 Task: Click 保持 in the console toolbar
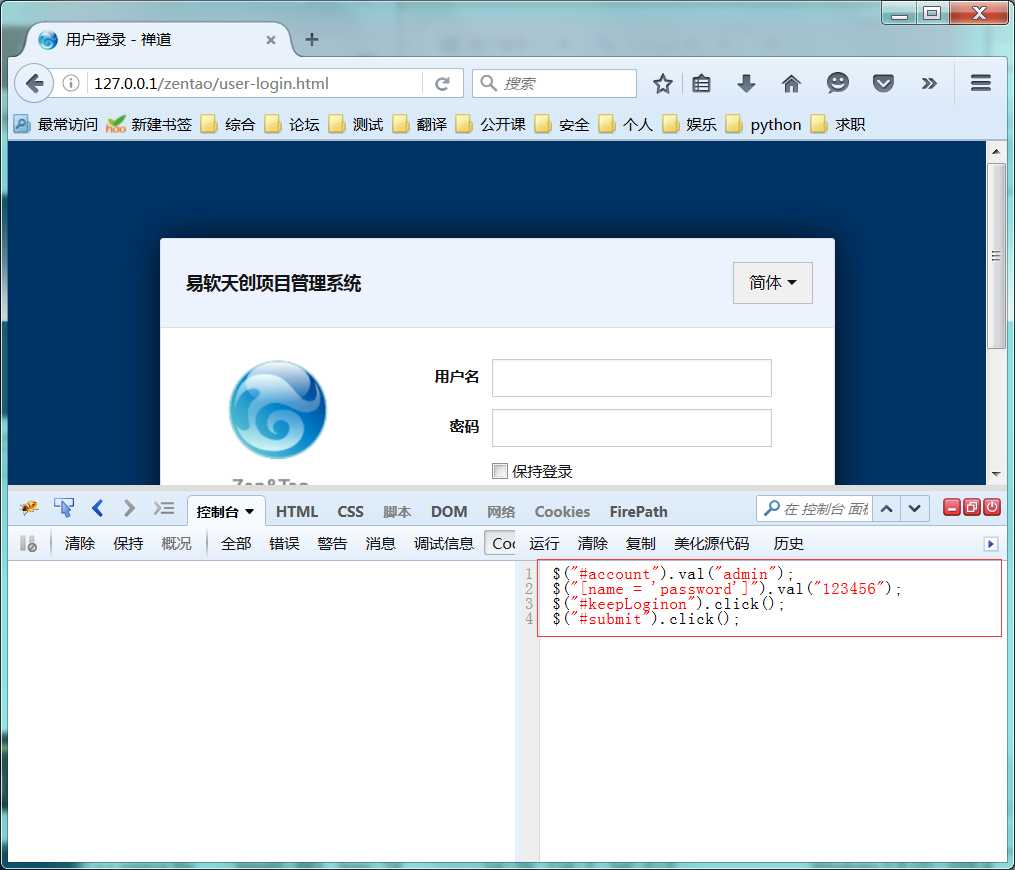128,544
